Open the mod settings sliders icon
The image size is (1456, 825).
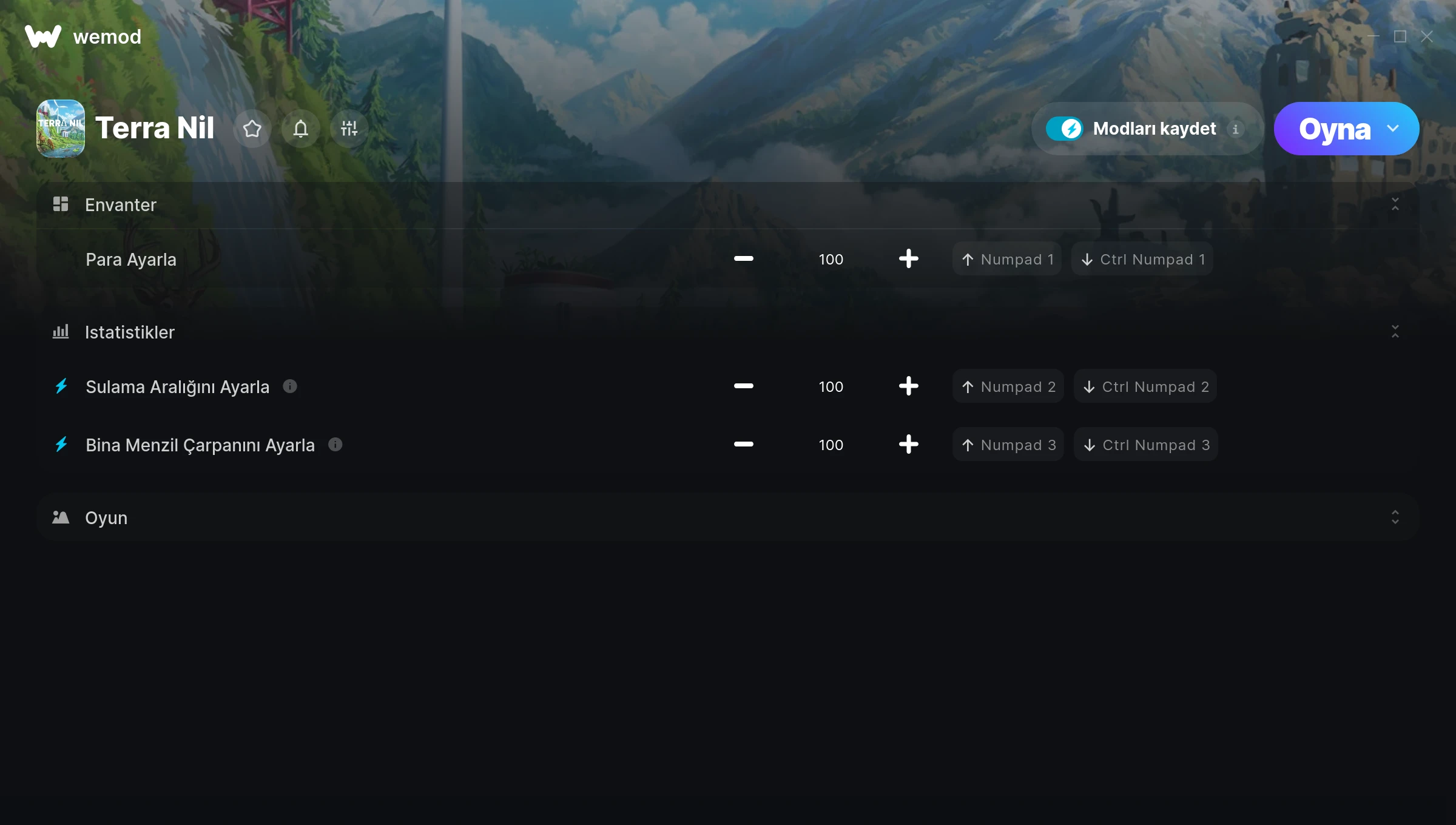349,129
